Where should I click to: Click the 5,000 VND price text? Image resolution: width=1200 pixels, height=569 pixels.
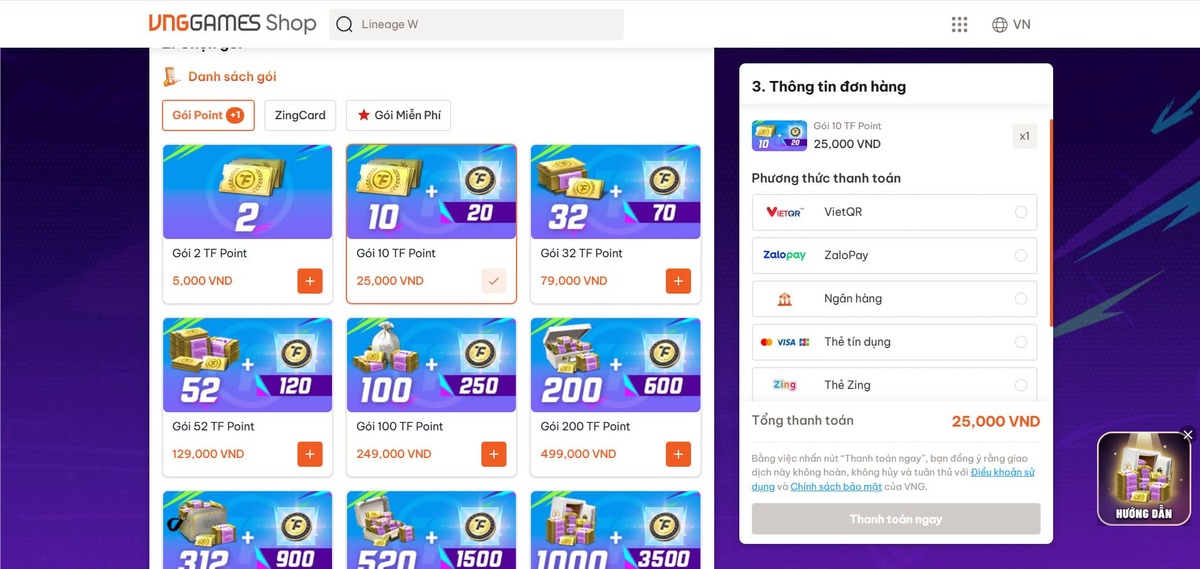tap(202, 281)
